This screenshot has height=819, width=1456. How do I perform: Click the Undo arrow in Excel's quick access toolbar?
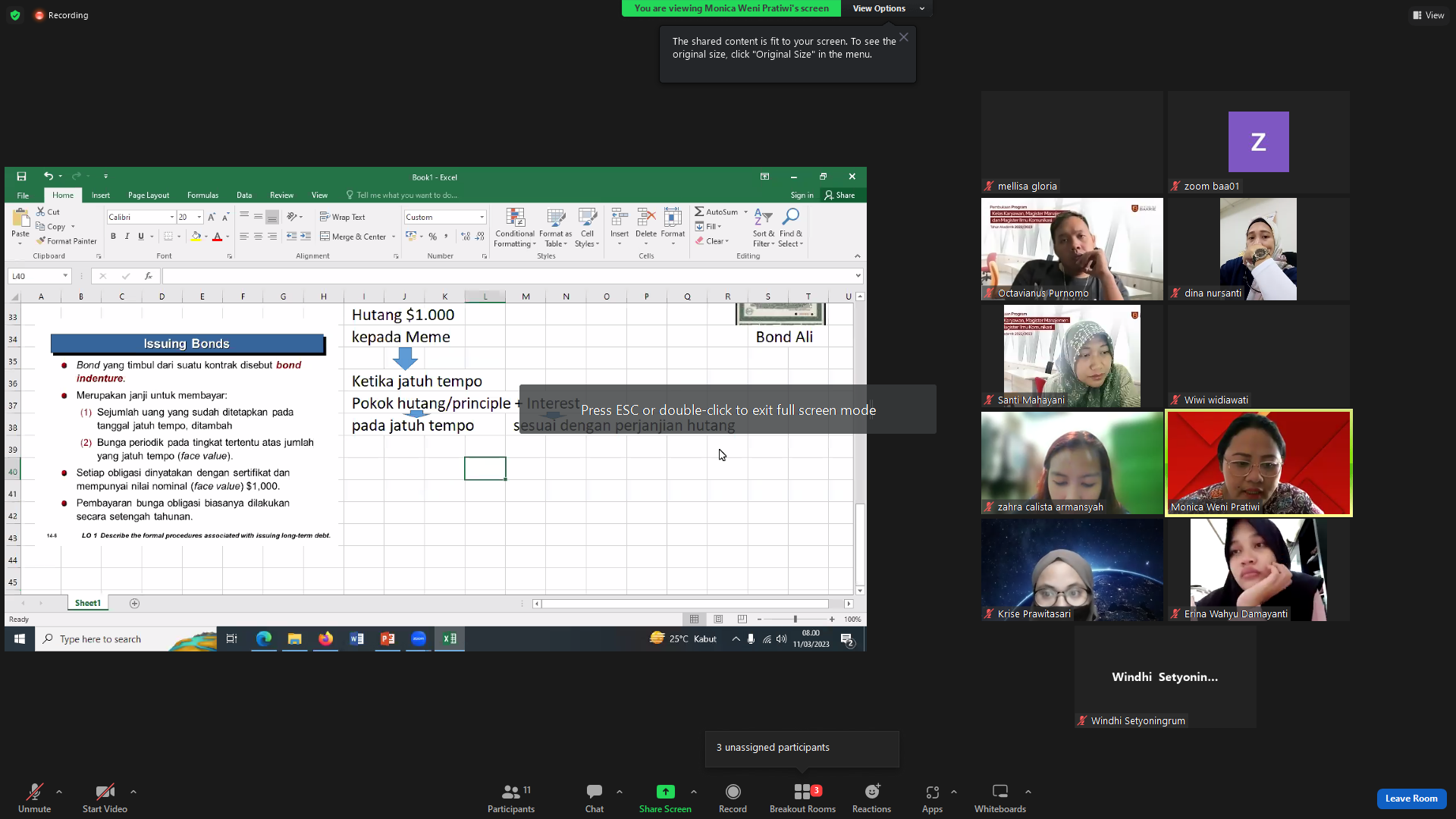coord(49,176)
